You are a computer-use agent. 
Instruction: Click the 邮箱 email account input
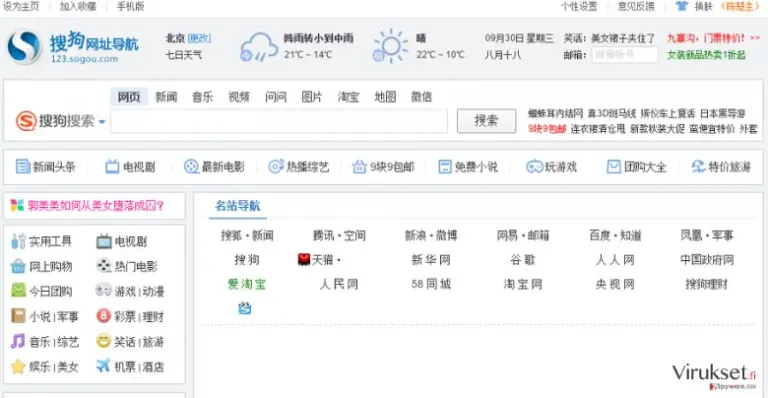pos(624,54)
